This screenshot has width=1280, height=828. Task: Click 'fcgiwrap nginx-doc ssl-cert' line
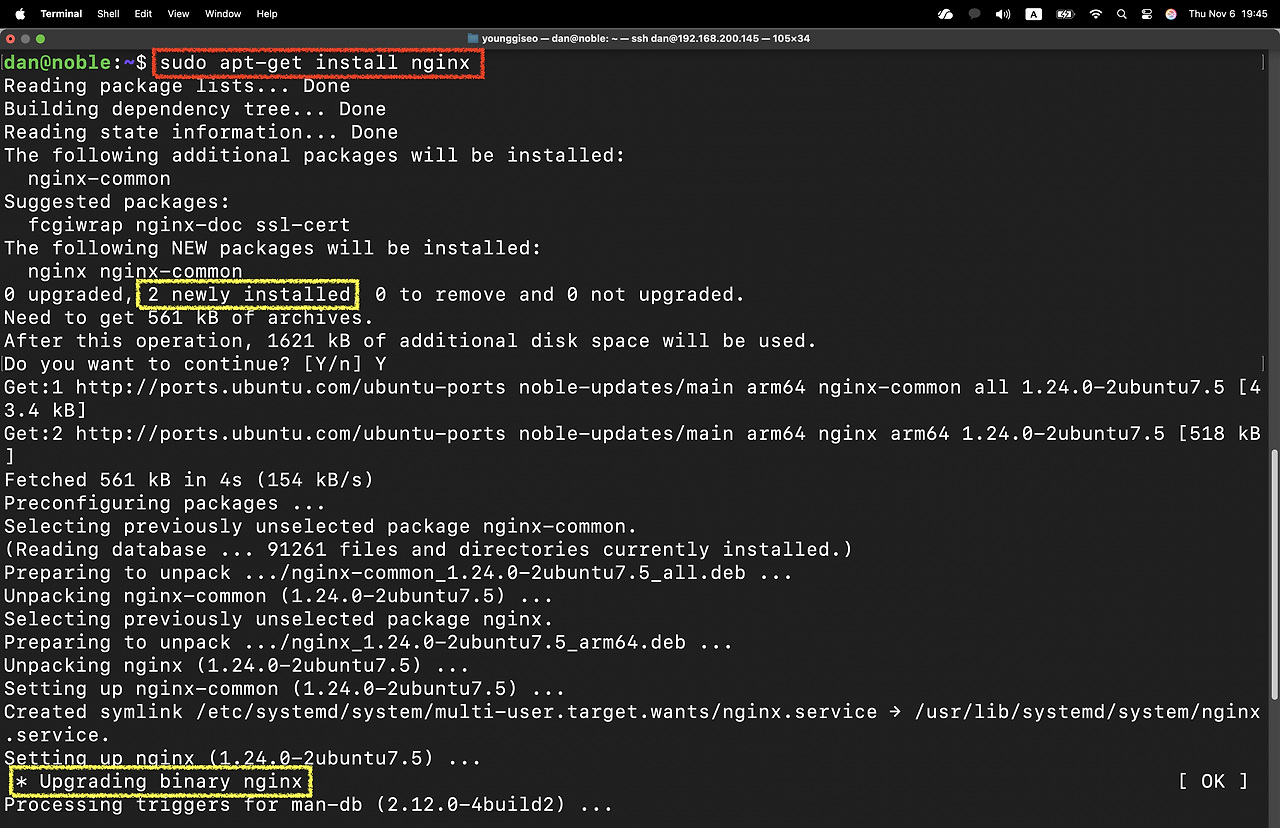coord(189,225)
